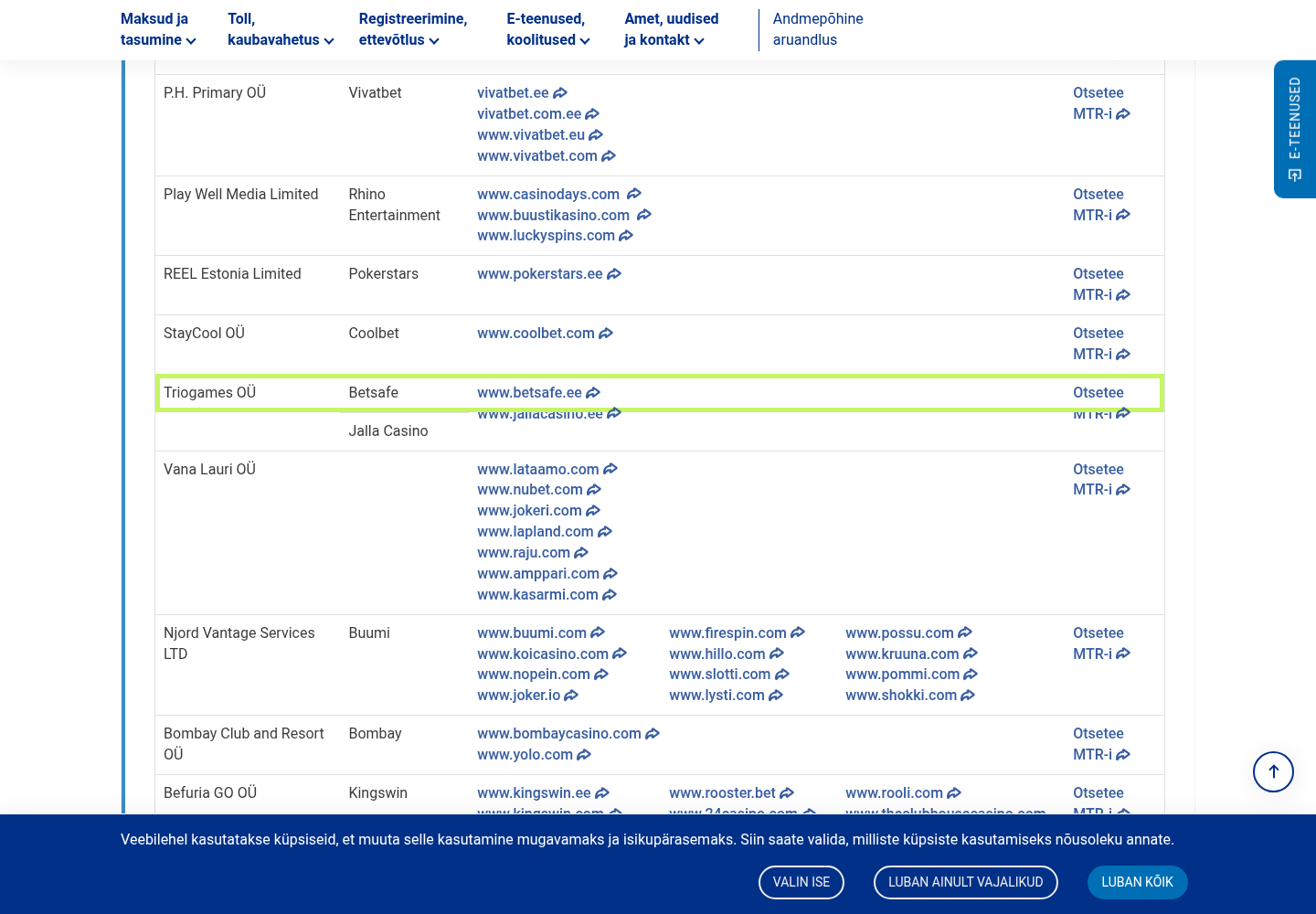Image resolution: width=1316 pixels, height=914 pixels.
Task: Click external icon beside www.joker.io
Action: pyautogui.click(x=571, y=696)
